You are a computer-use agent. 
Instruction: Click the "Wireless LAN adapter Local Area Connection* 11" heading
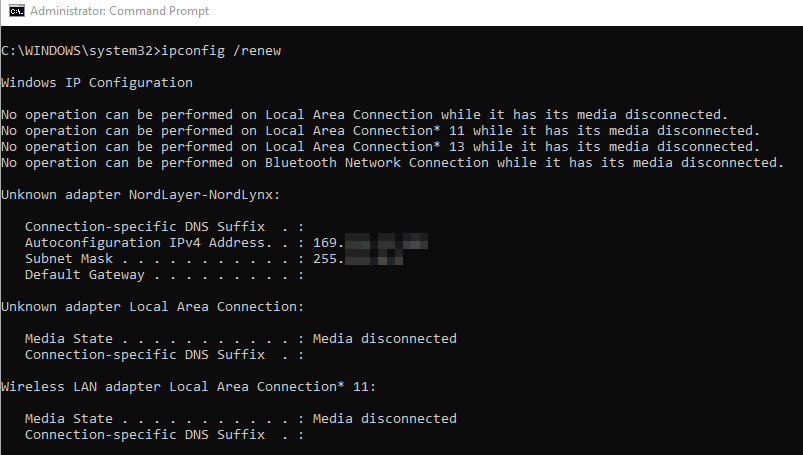coord(188,386)
